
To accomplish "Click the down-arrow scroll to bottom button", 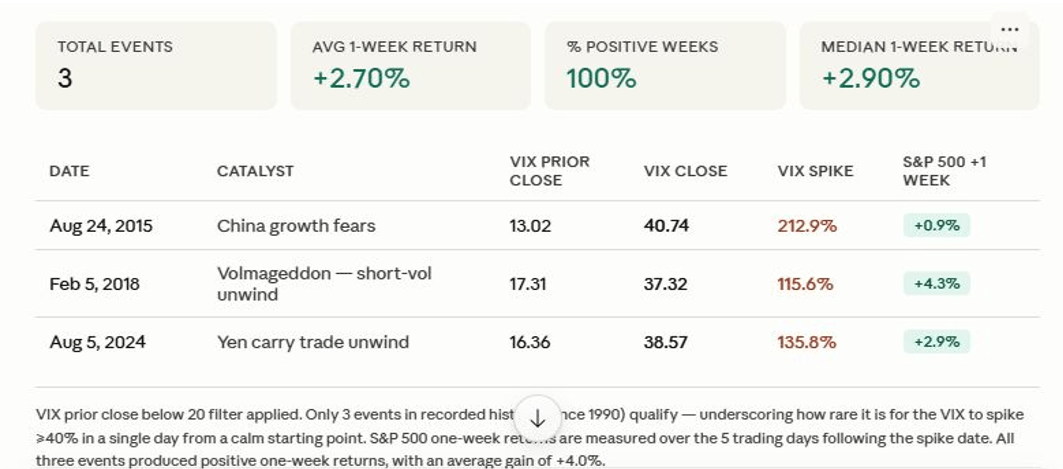I will pyautogui.click(x=537, y=419).
